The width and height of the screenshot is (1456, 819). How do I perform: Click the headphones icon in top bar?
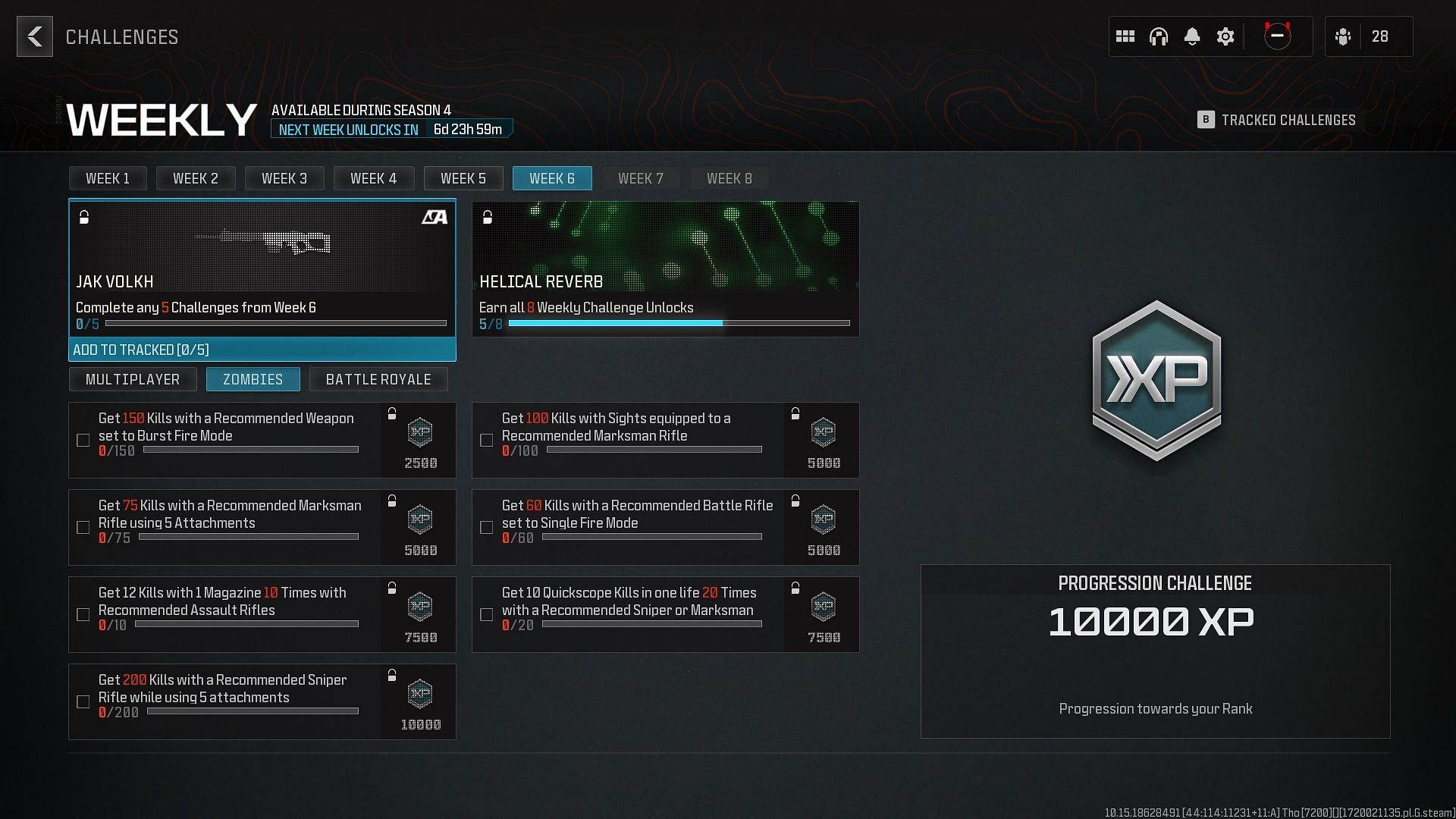(1159, 36)
